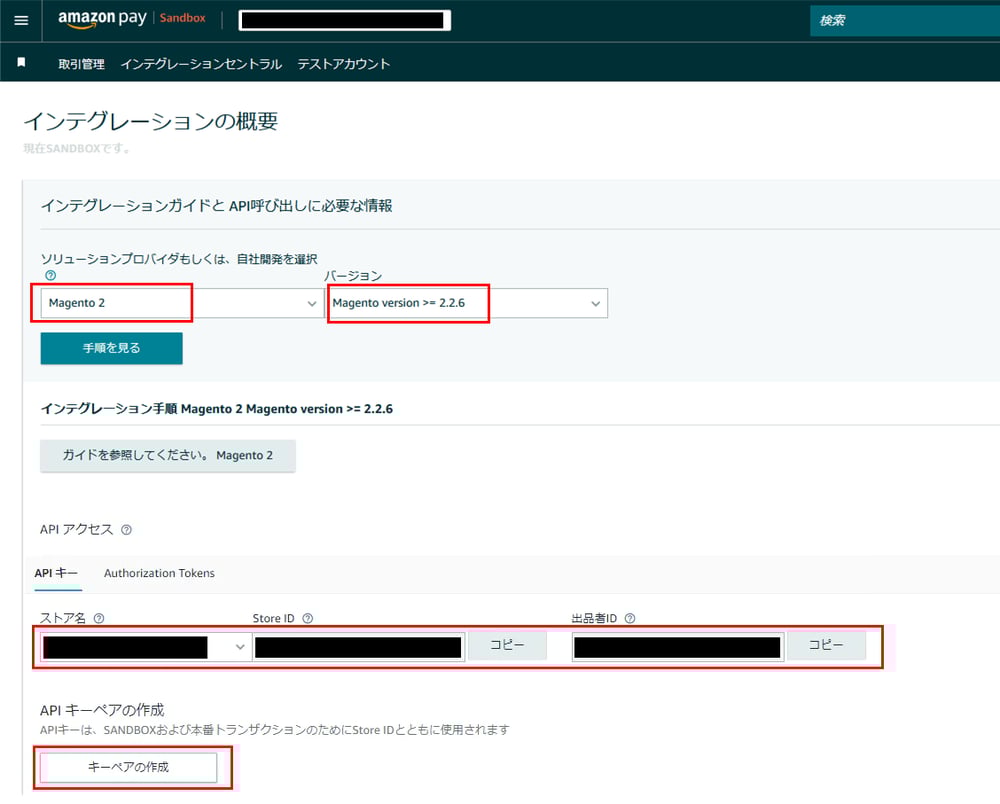Open help icon next to ストア名
Image resolution: width=1000 pixels, height=804 pixels.
tap(99, 618)
